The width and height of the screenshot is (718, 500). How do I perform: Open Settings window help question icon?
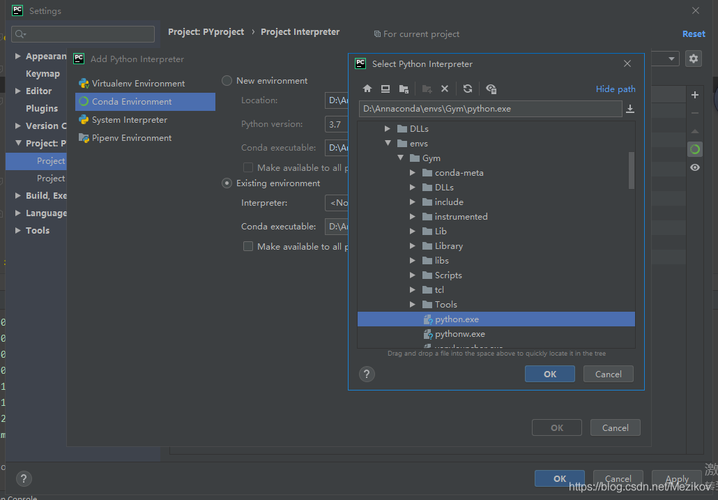24,479
